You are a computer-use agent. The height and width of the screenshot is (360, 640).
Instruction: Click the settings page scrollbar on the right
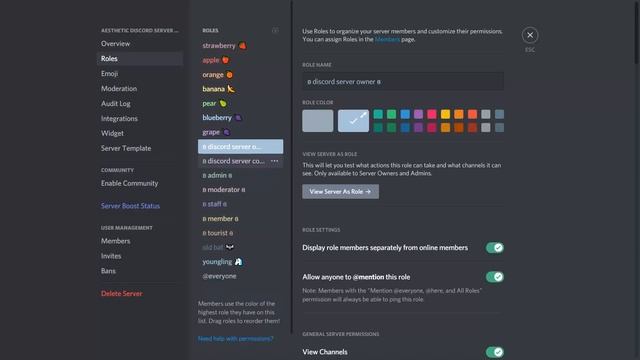[637, 32]
